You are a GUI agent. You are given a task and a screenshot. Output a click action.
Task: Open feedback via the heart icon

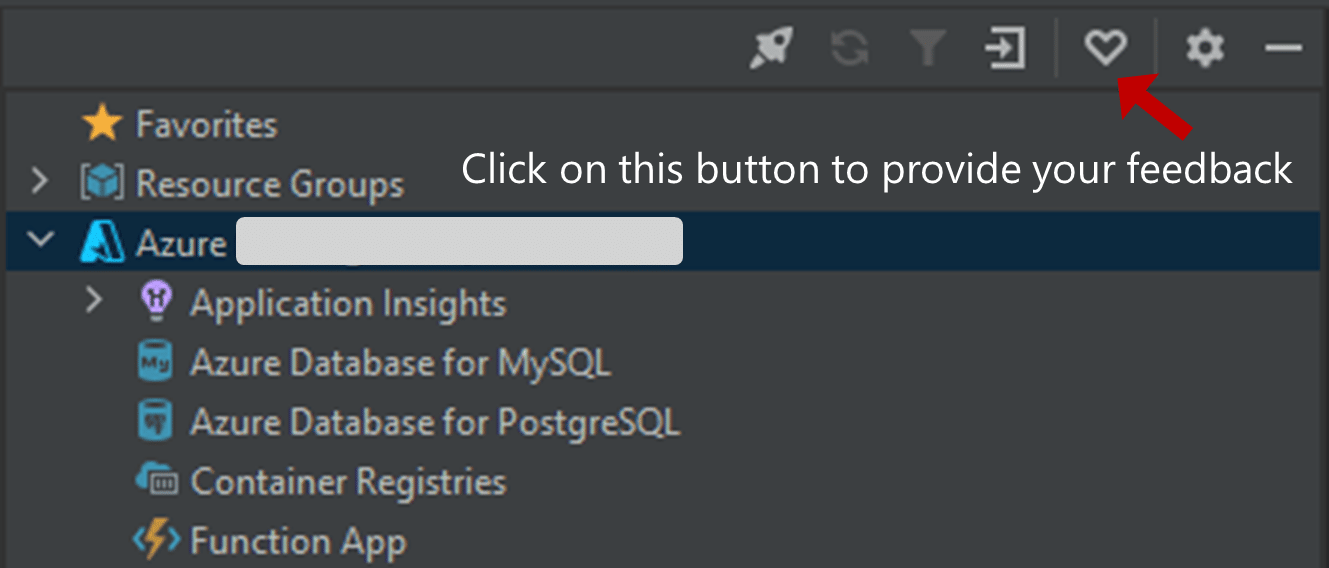[x=1106, y=48]
